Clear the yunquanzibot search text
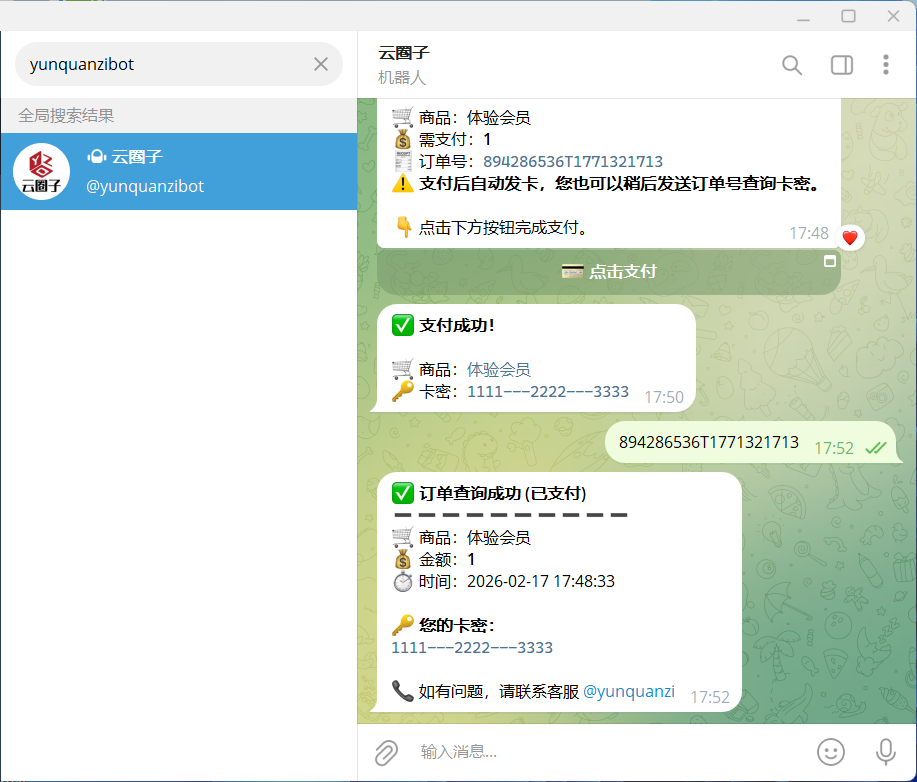Image resolution: width=917 pixels, height=782 pixels. tap(320, 63)
